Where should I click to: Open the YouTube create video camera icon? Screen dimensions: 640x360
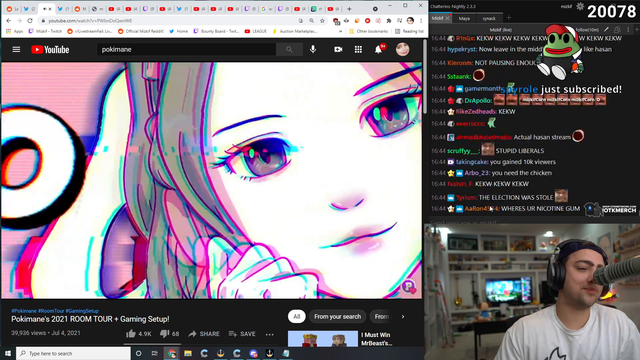pyautogui.click(x=338, y=49)
